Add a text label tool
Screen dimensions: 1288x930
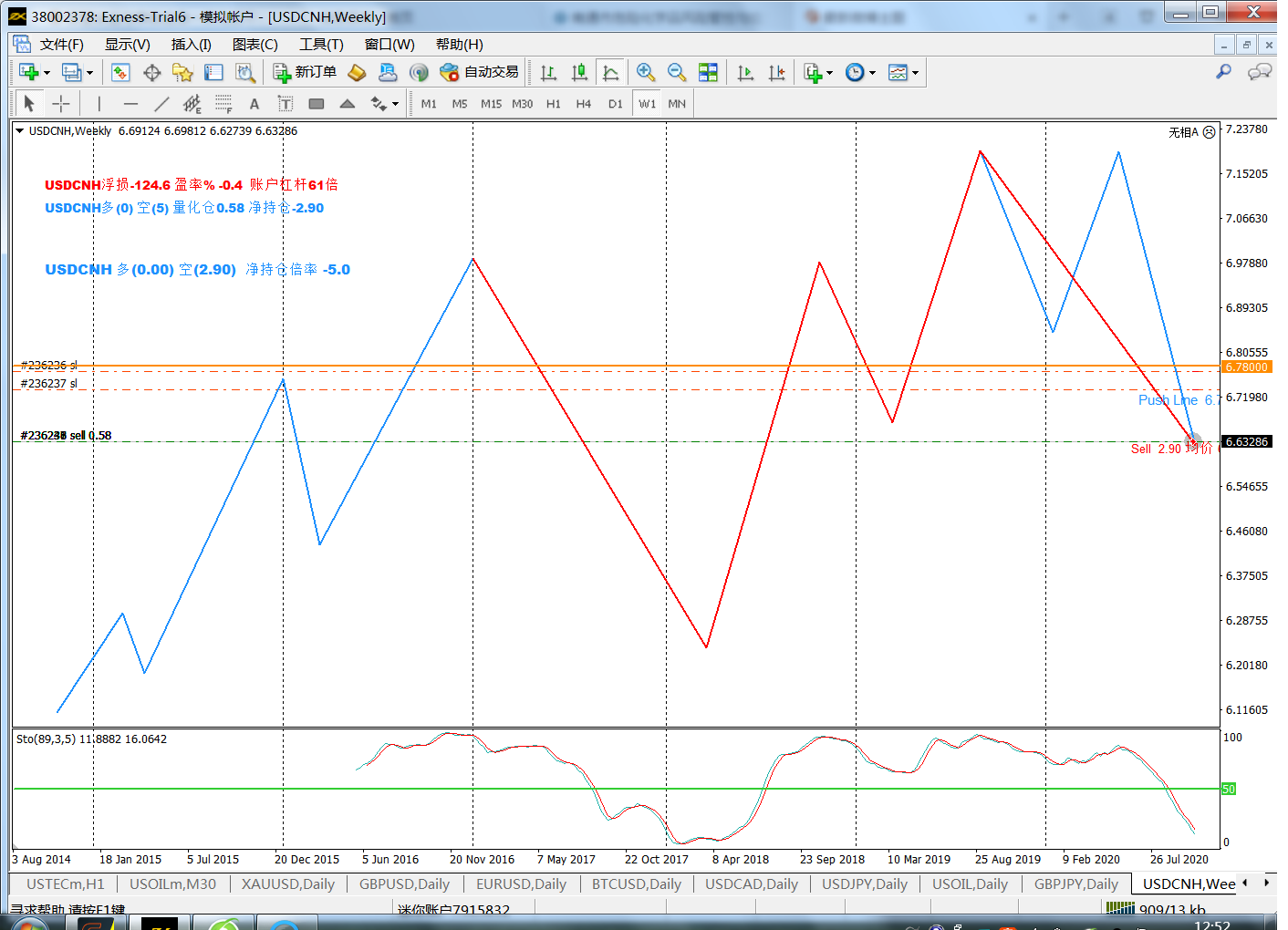point(254,104)
